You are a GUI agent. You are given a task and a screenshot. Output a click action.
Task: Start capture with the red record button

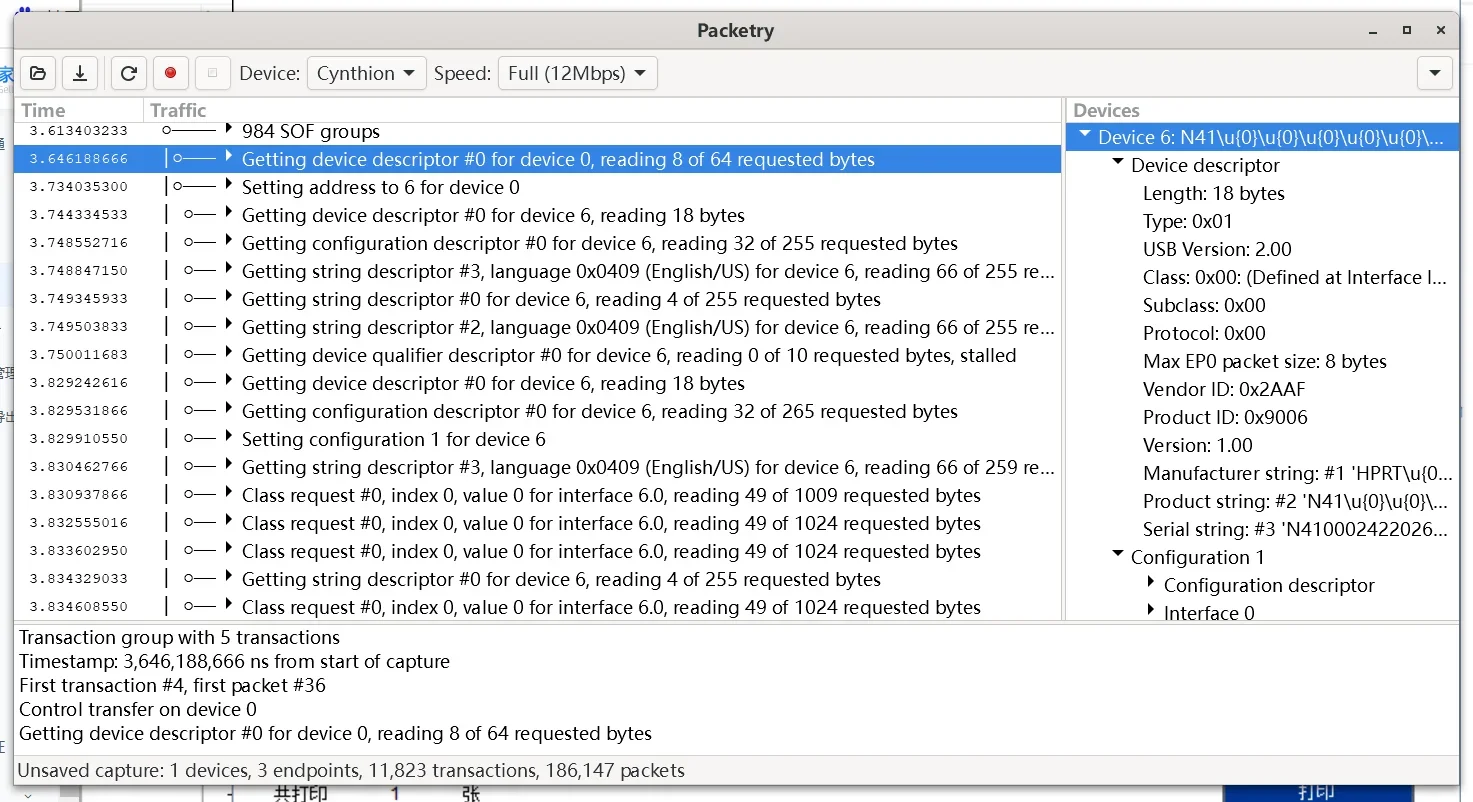pos(170,73)
